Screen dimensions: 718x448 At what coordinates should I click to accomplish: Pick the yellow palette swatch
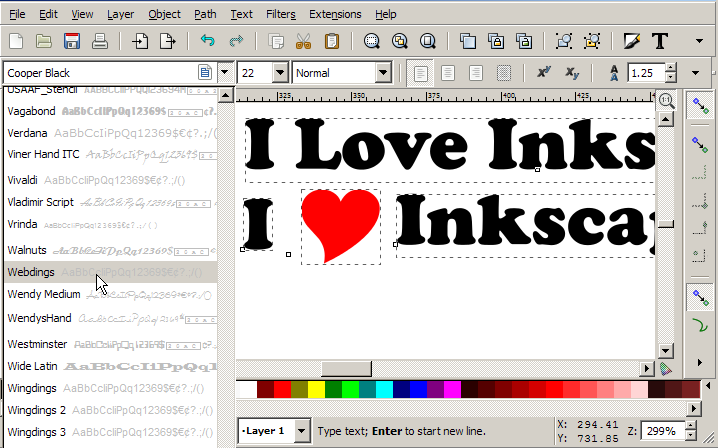[x=316, y=389]
